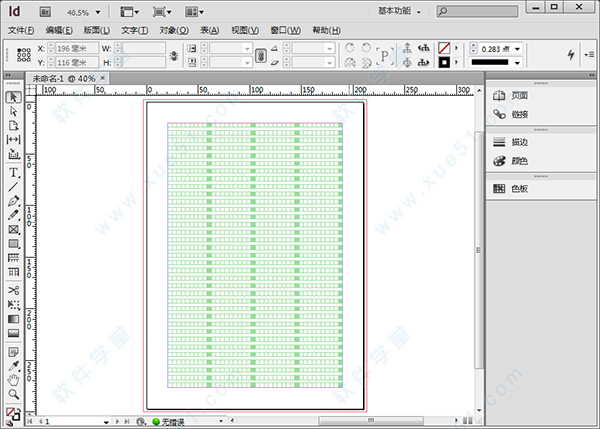Select the Page tool
The width and height of the screenshot is (600, 429).
[13, 126]
